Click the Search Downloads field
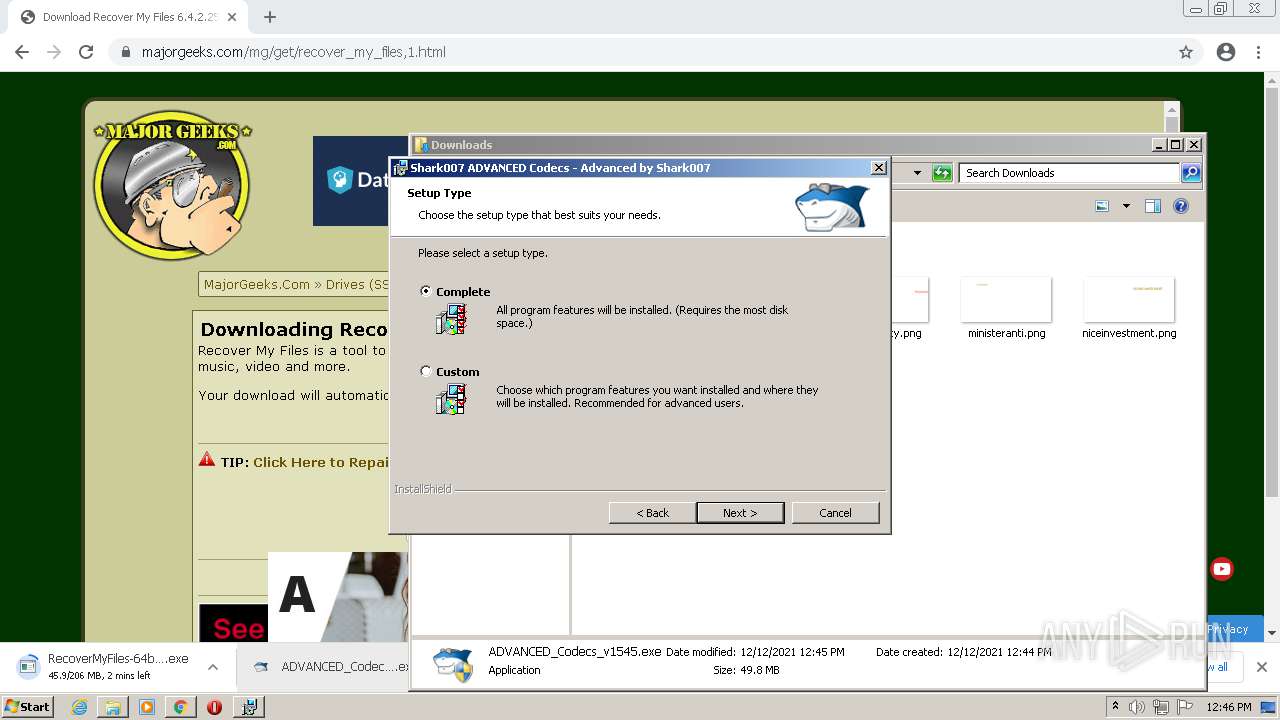Screen dimensions: 1280x720 pyautogui.click(x=1069, y=173)
